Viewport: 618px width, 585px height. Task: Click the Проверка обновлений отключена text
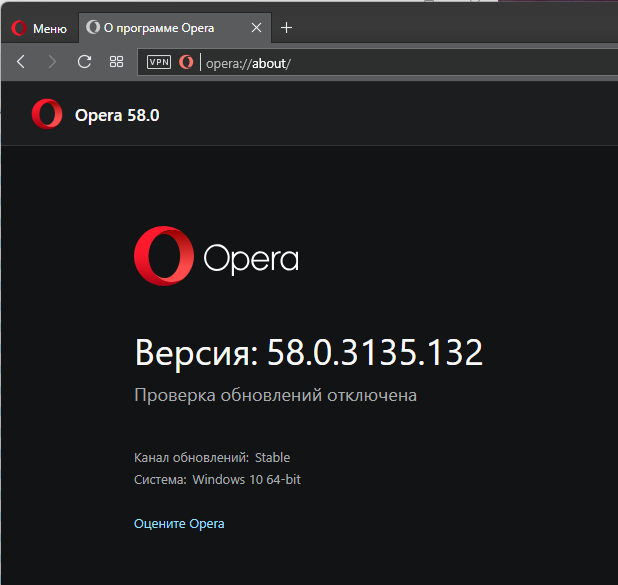275,395
